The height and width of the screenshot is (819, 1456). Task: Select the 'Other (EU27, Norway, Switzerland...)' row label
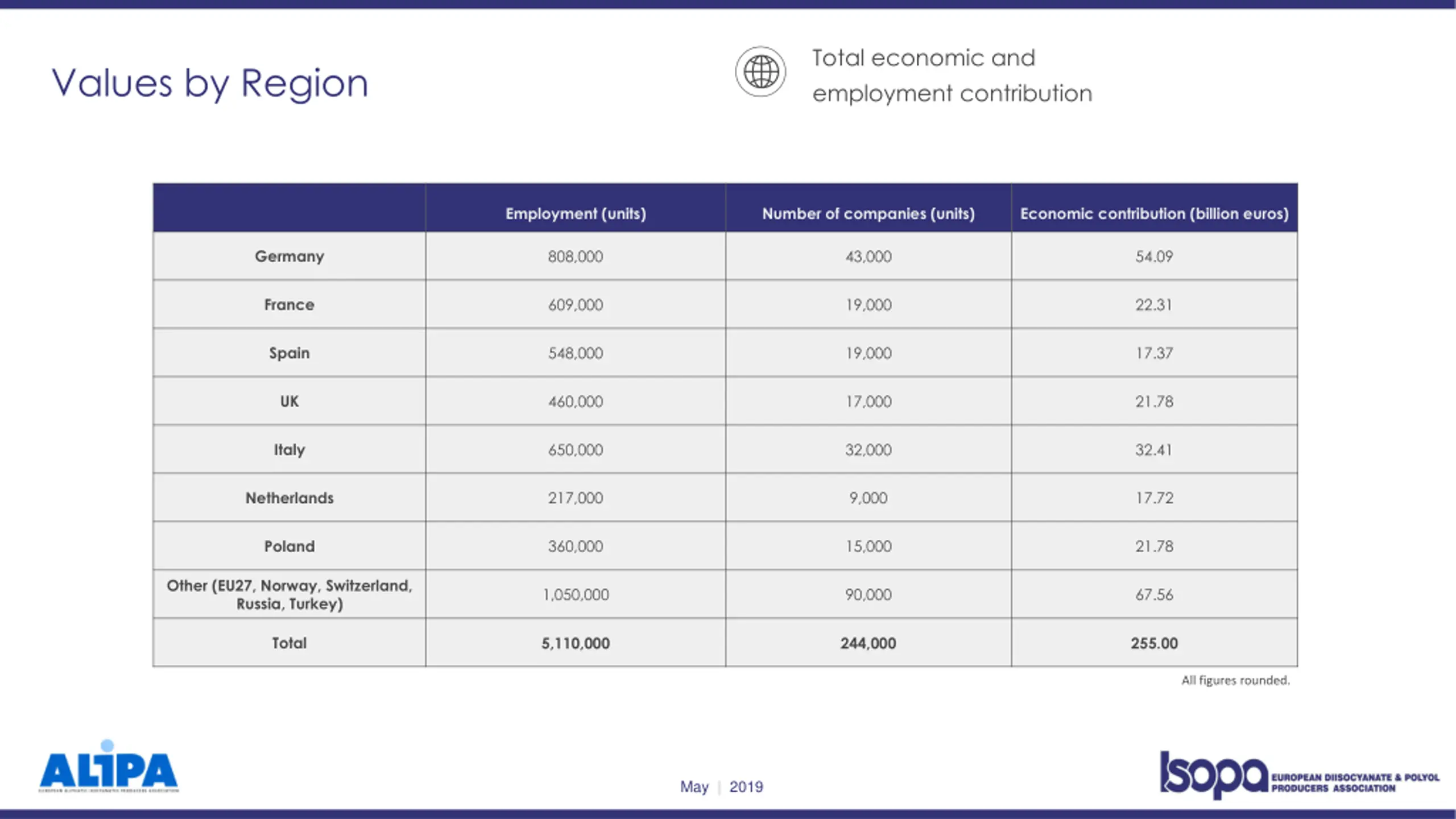[x=289, y=595]
